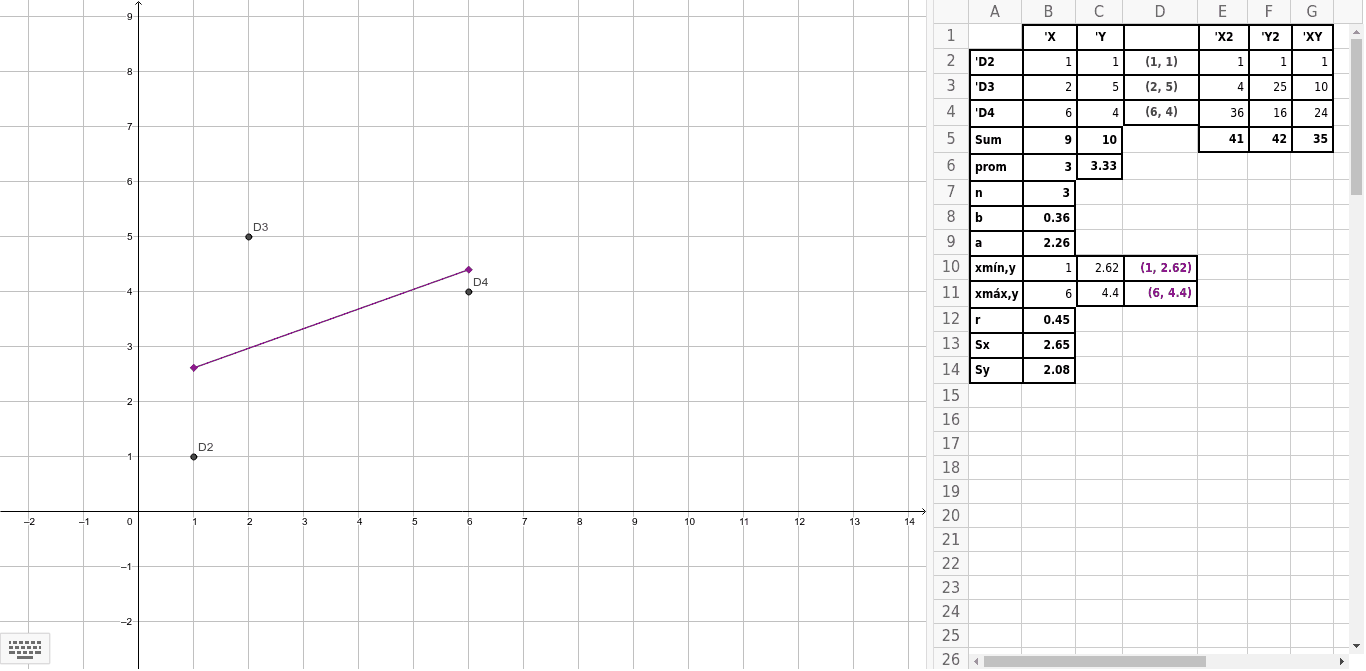This screenshot has width=1366, height=671.
Task: Click right arrow of horizontal scrollbar
Action: [1341, 661]
